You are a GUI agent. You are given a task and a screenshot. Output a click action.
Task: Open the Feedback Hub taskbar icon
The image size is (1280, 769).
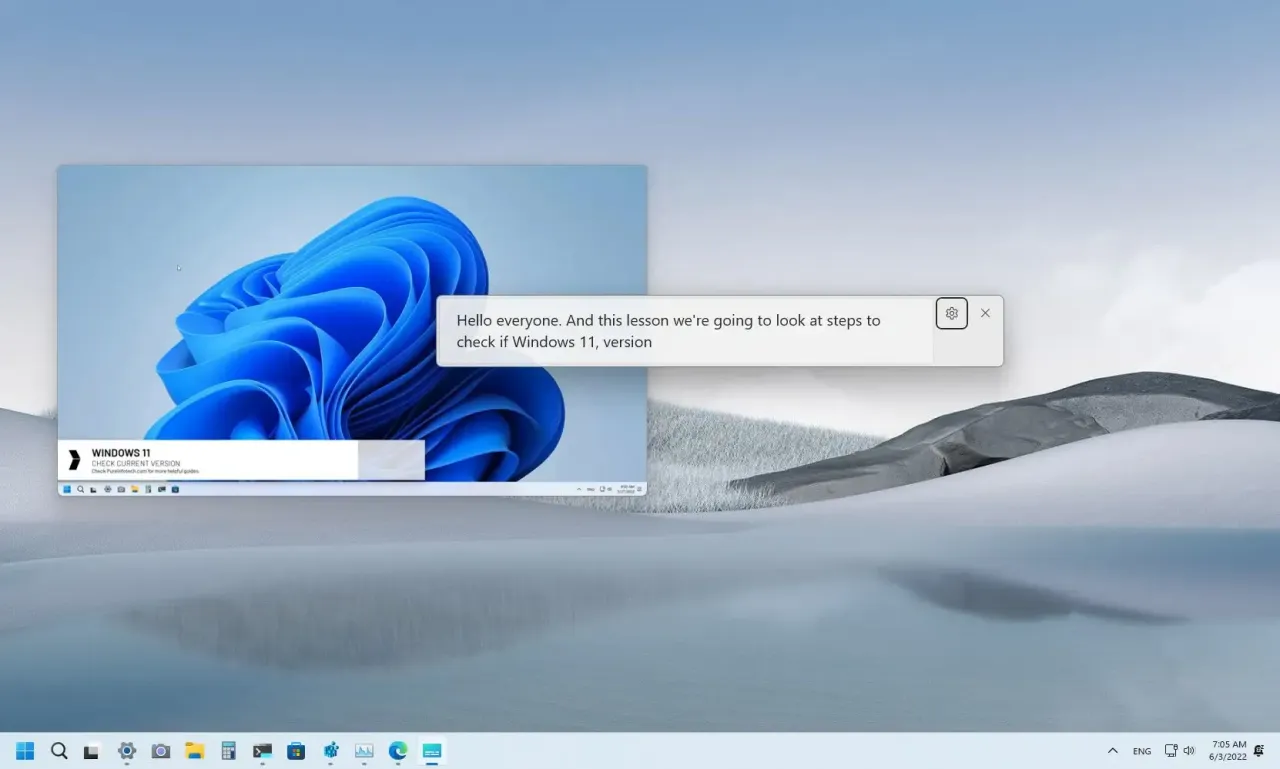pyautogui.click(x=331, y=750)
